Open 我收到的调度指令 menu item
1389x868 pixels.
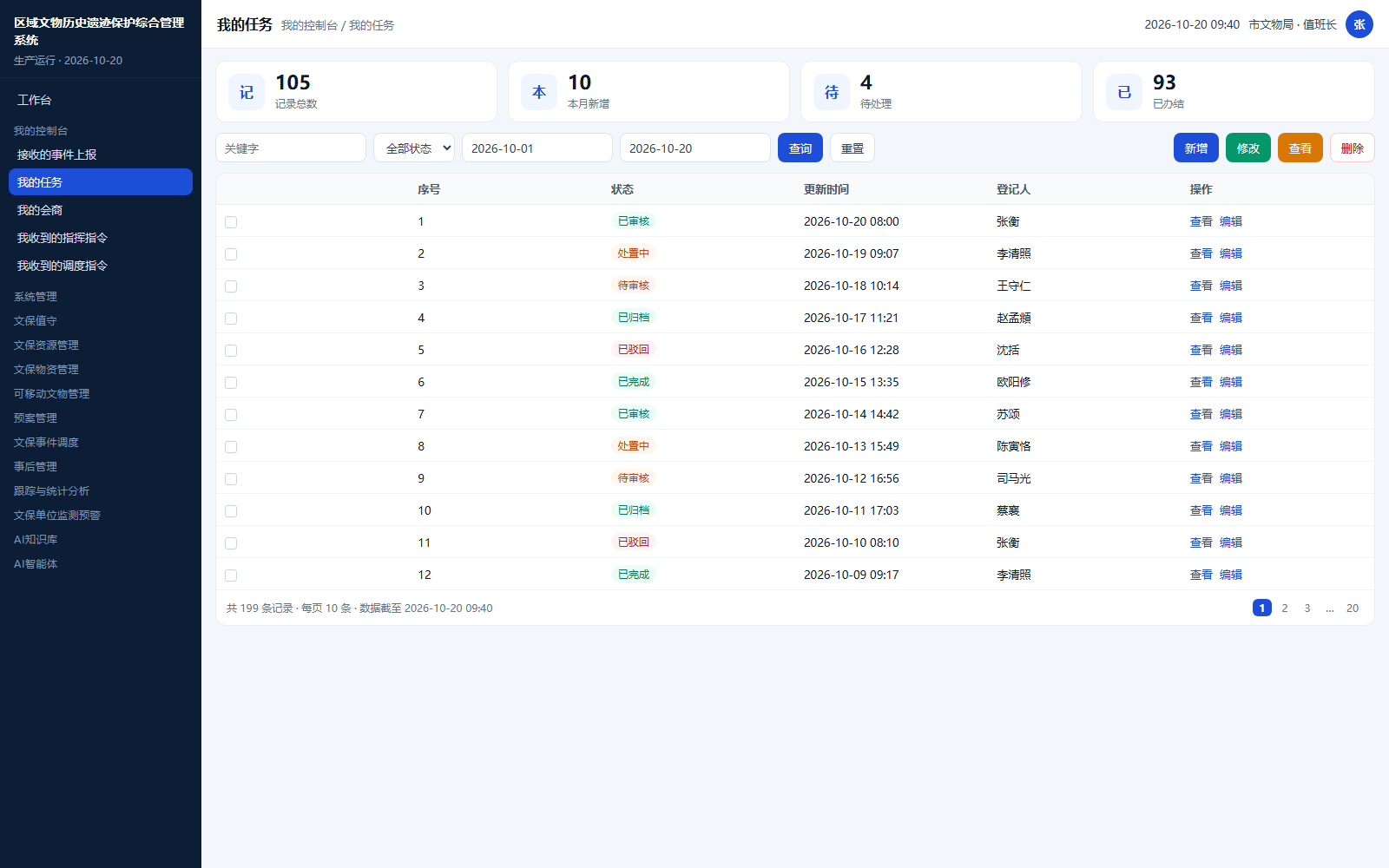101,266
